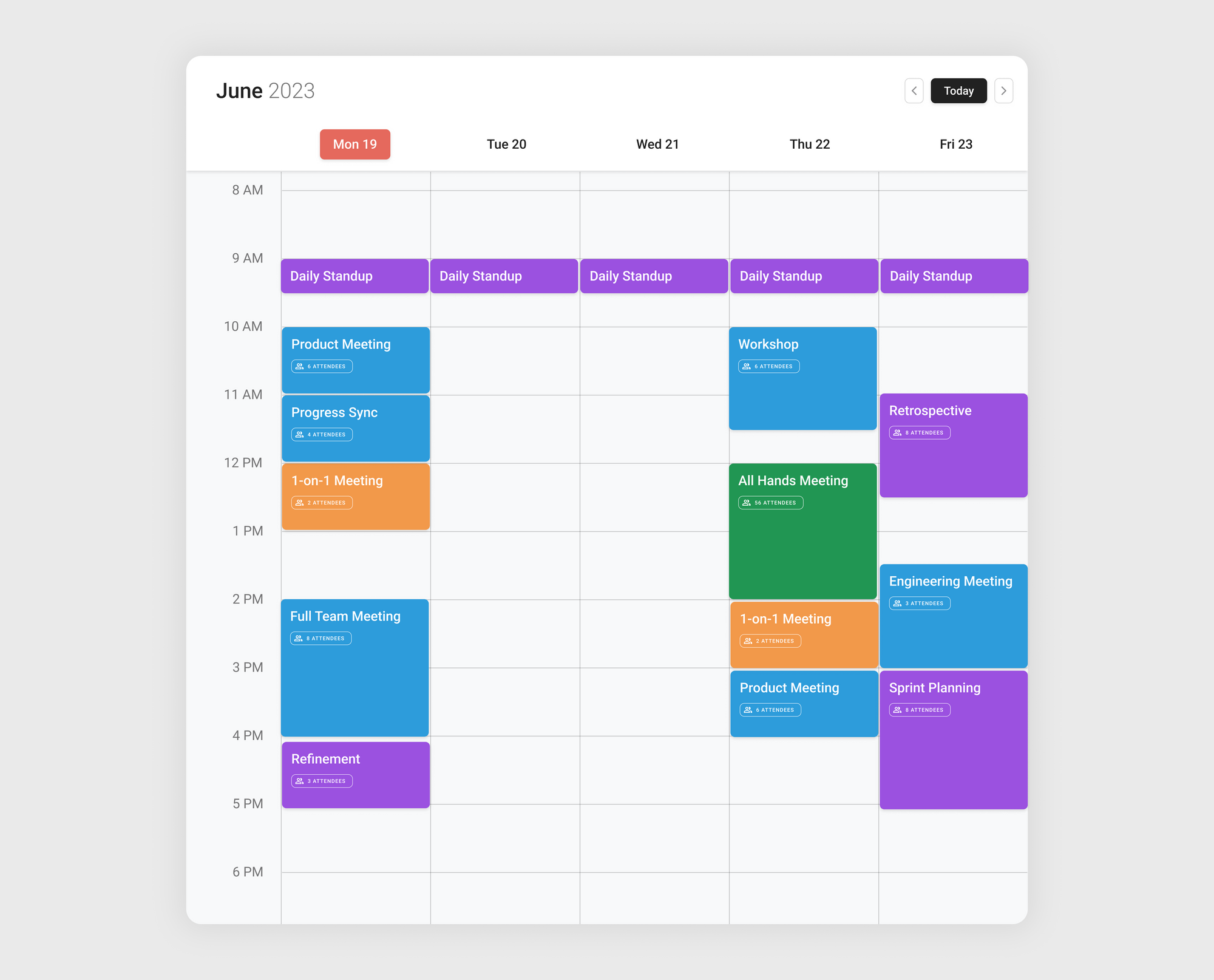Select Mon 19 day column header
Image resolution: width=1214 pixels, height=980 pixels.
coord(354,144)
